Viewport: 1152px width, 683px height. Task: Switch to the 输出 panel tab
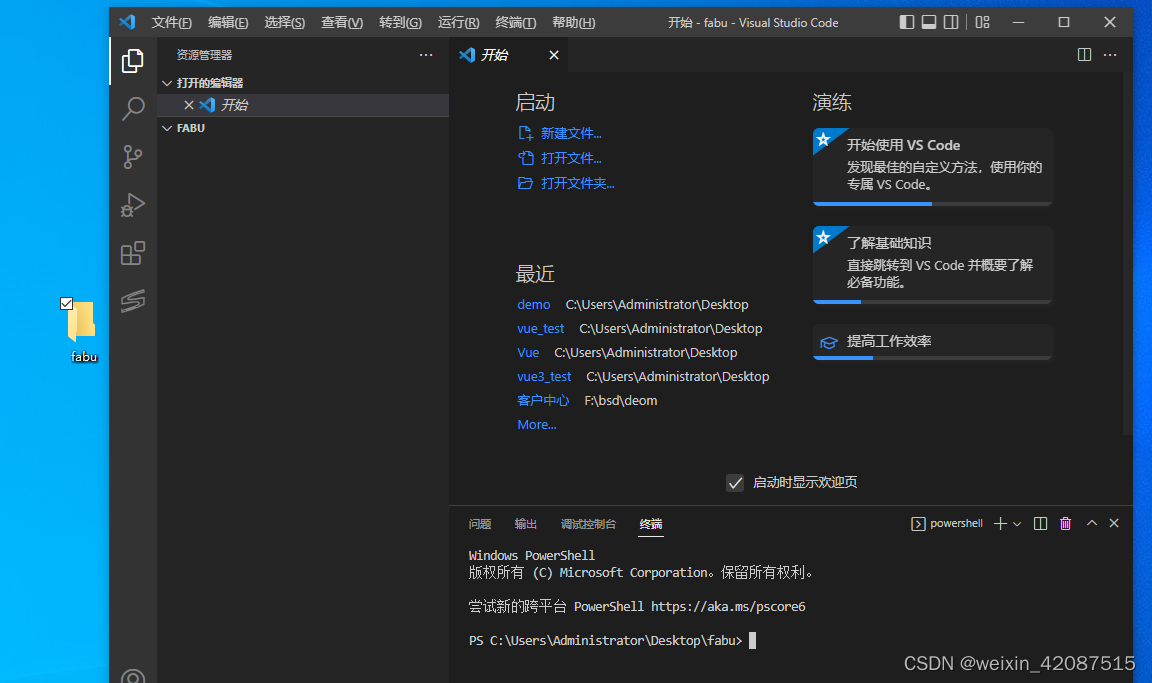click(525, 524)
